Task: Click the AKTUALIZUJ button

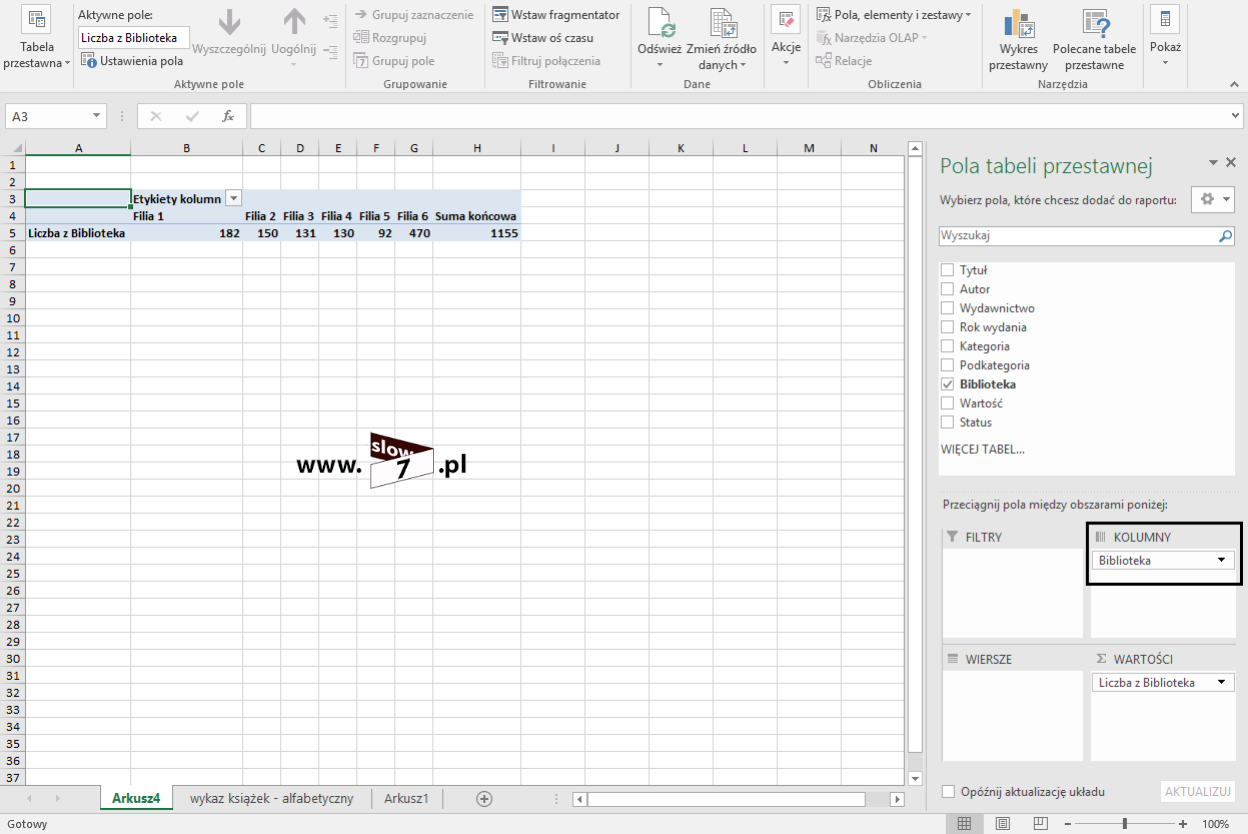Action: click(x=1197, y=791)
